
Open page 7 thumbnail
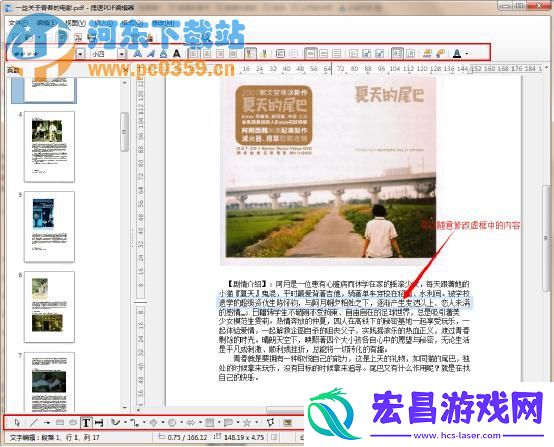[x=49, y=382]
